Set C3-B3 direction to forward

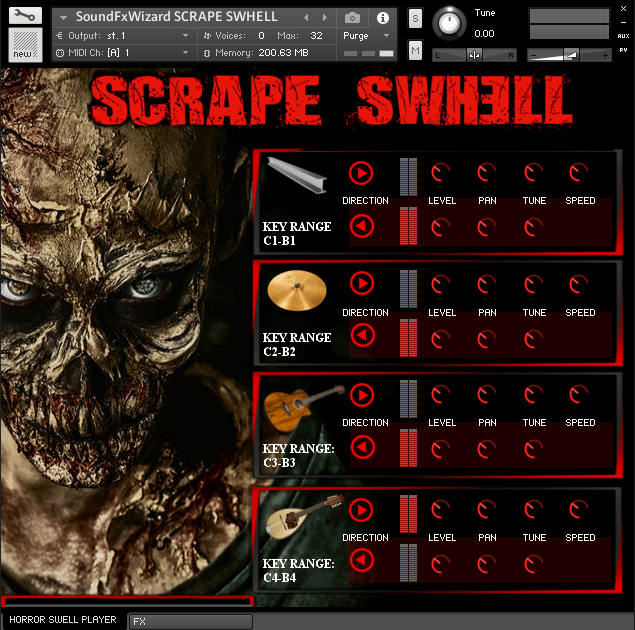click(x=362, y=395)
